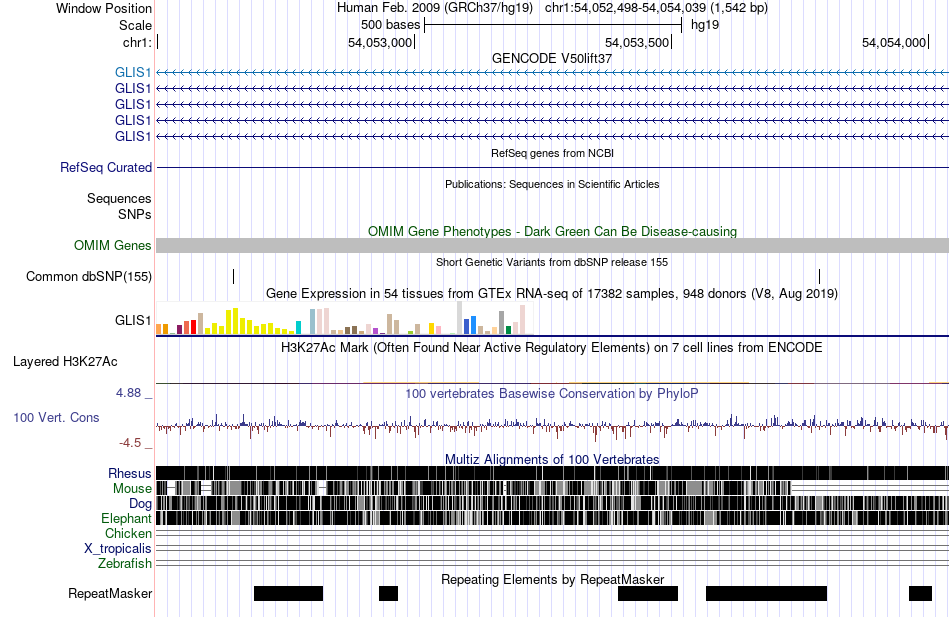The image size is (950, 617).
Task: Click 'Human Feb. 2009 (GRCh37/hg19)' assembly text
Action: [435, 8]
